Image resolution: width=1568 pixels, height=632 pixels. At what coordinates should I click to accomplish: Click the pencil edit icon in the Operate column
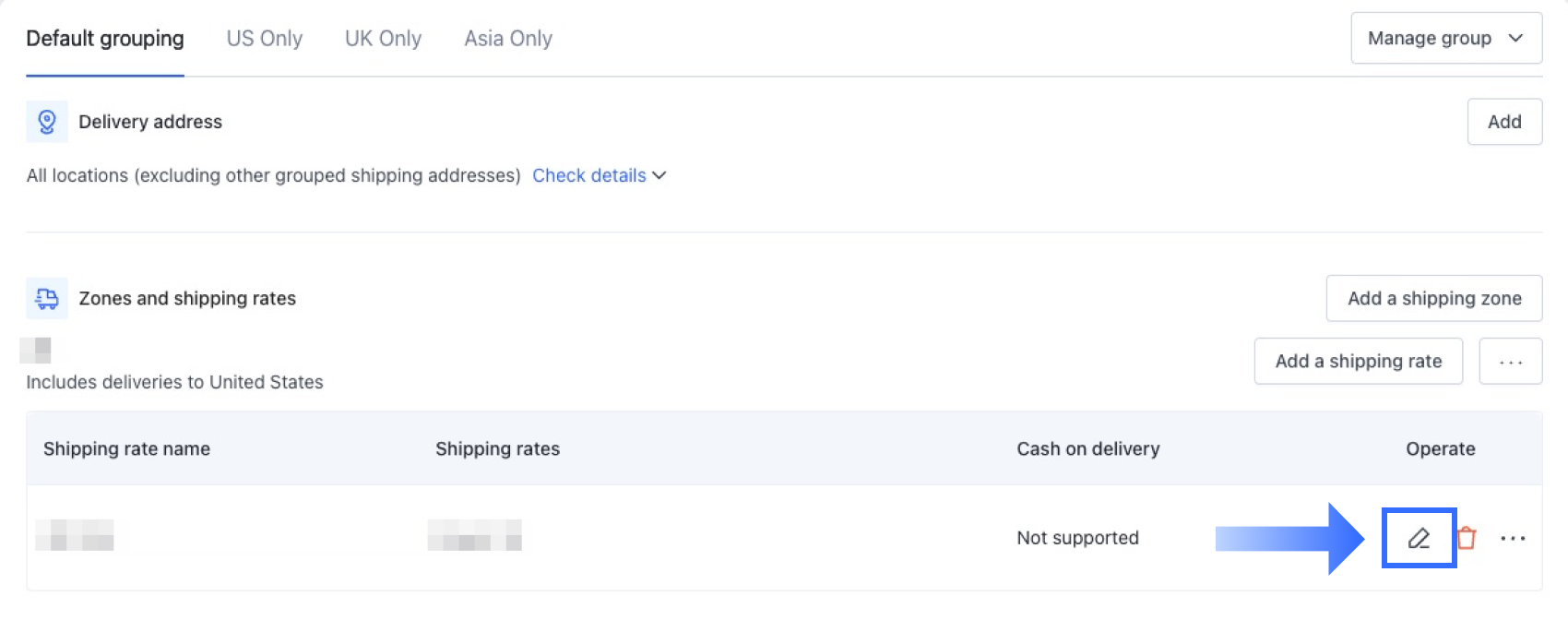tap(1419, 538)
